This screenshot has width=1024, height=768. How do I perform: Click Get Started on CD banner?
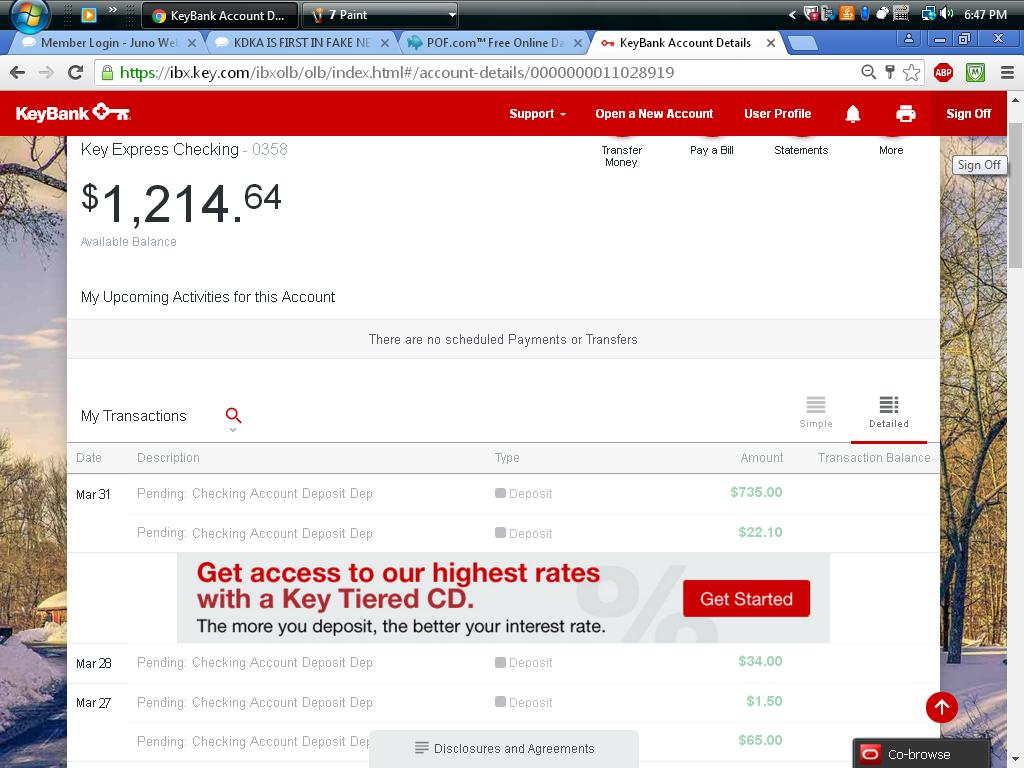[x=746, y=598]
